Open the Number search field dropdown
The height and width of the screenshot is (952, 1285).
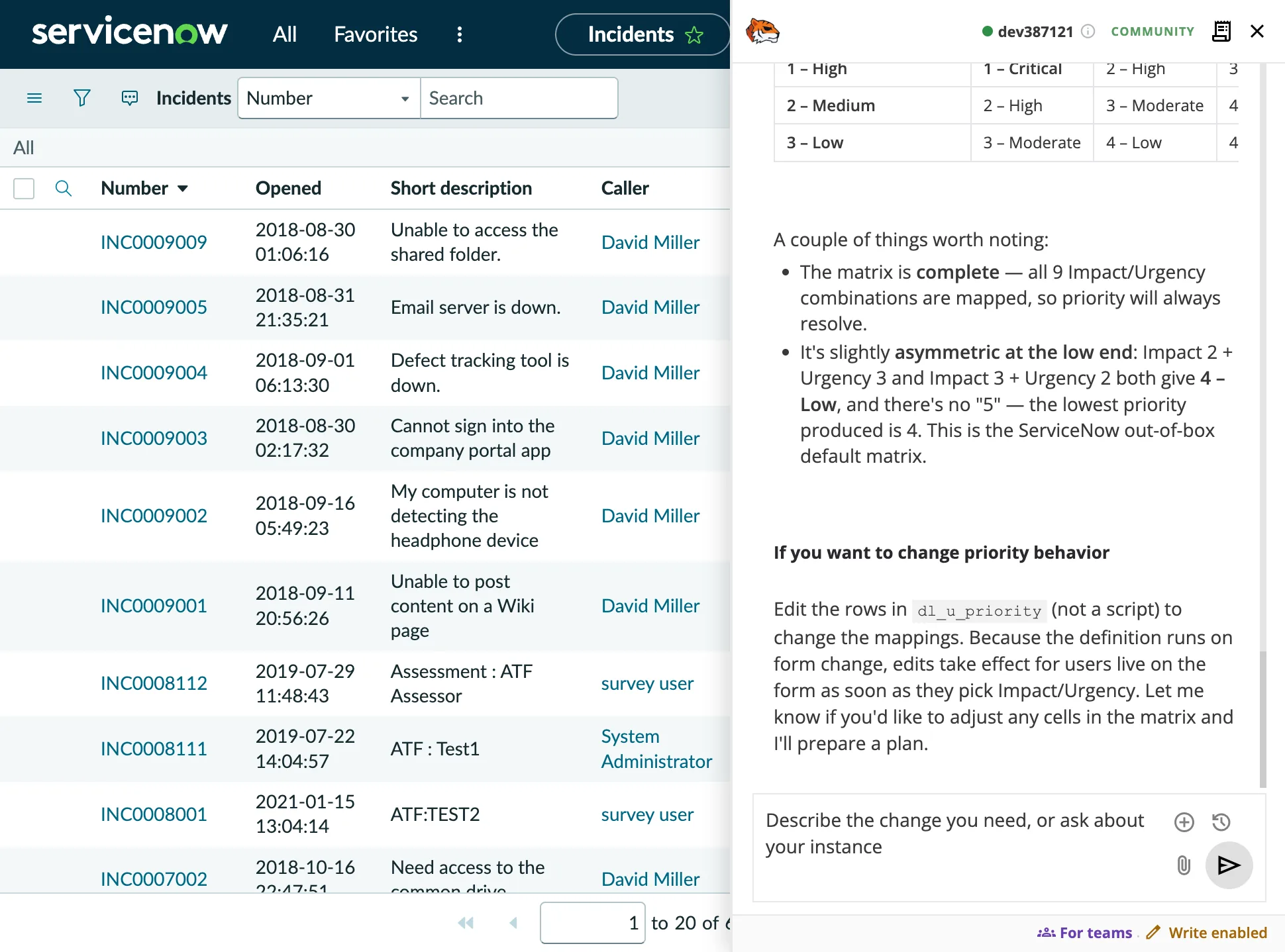(329, 98)
